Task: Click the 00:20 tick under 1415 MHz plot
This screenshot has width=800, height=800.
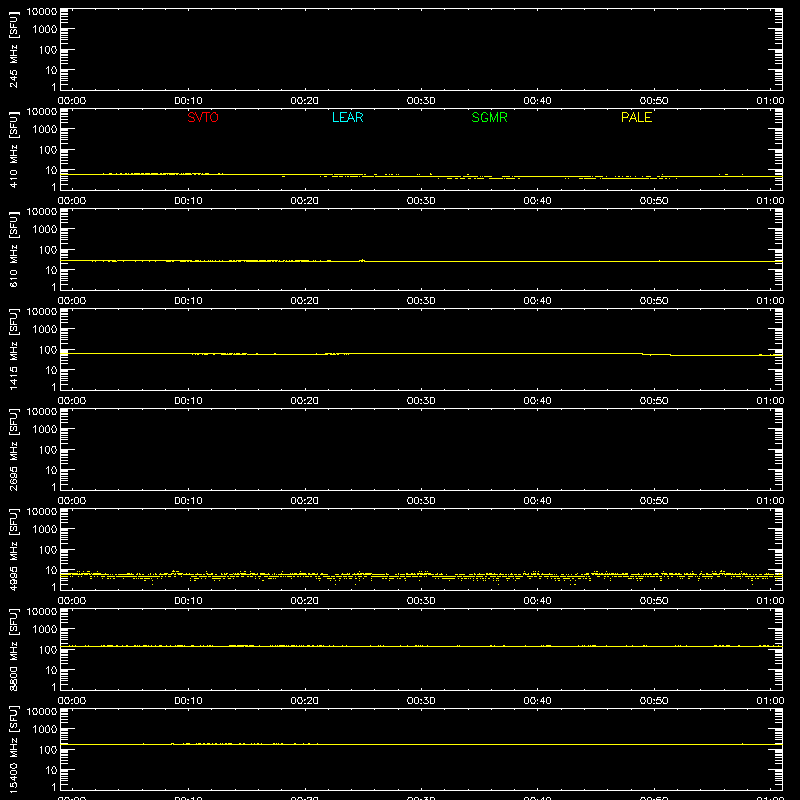Action: (305, 401)
